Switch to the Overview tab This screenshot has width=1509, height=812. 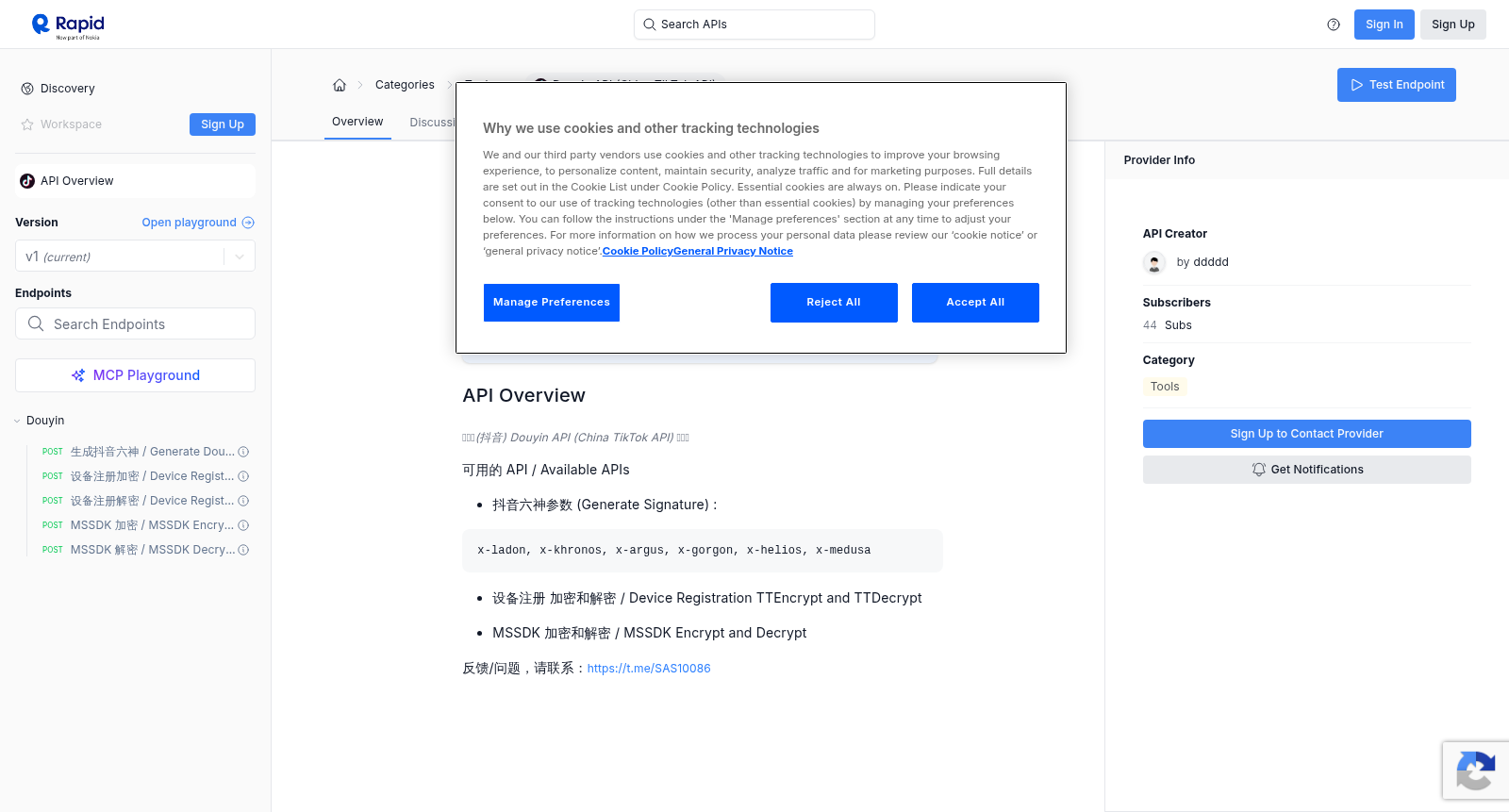pos(357,122)
